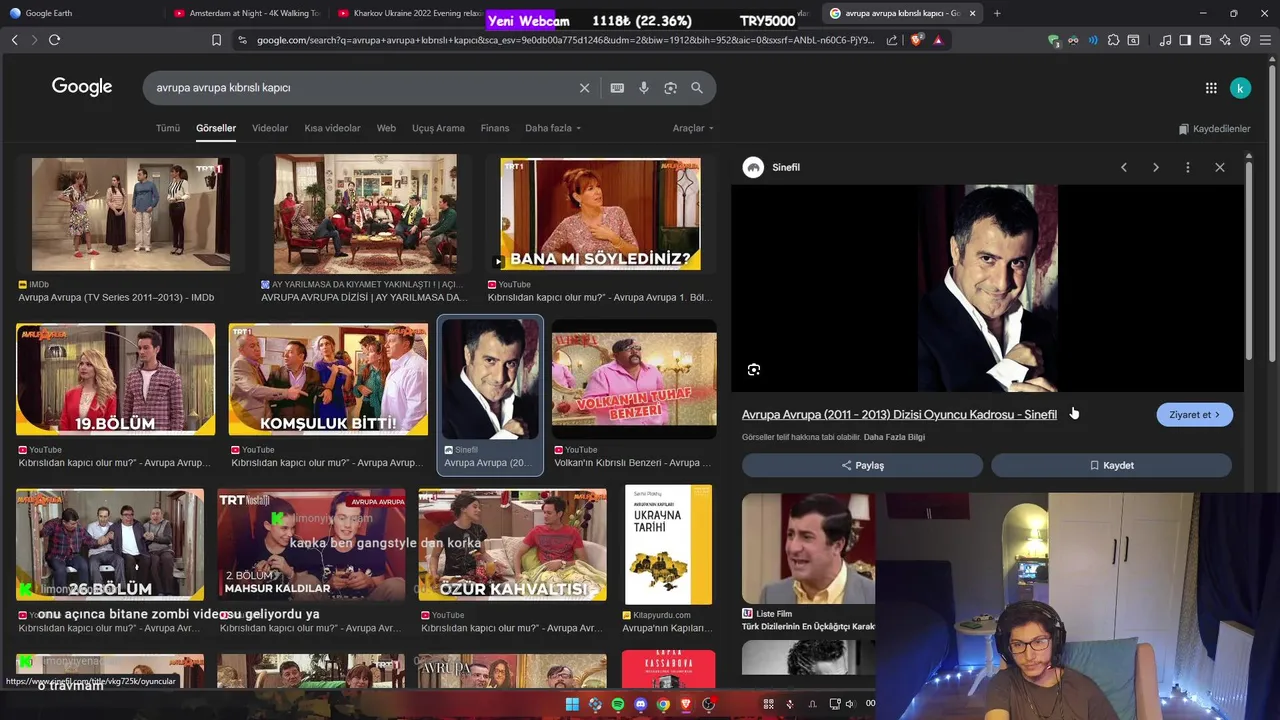
Task: Open Google Lens search by image icon
Action: coord(670,88)
